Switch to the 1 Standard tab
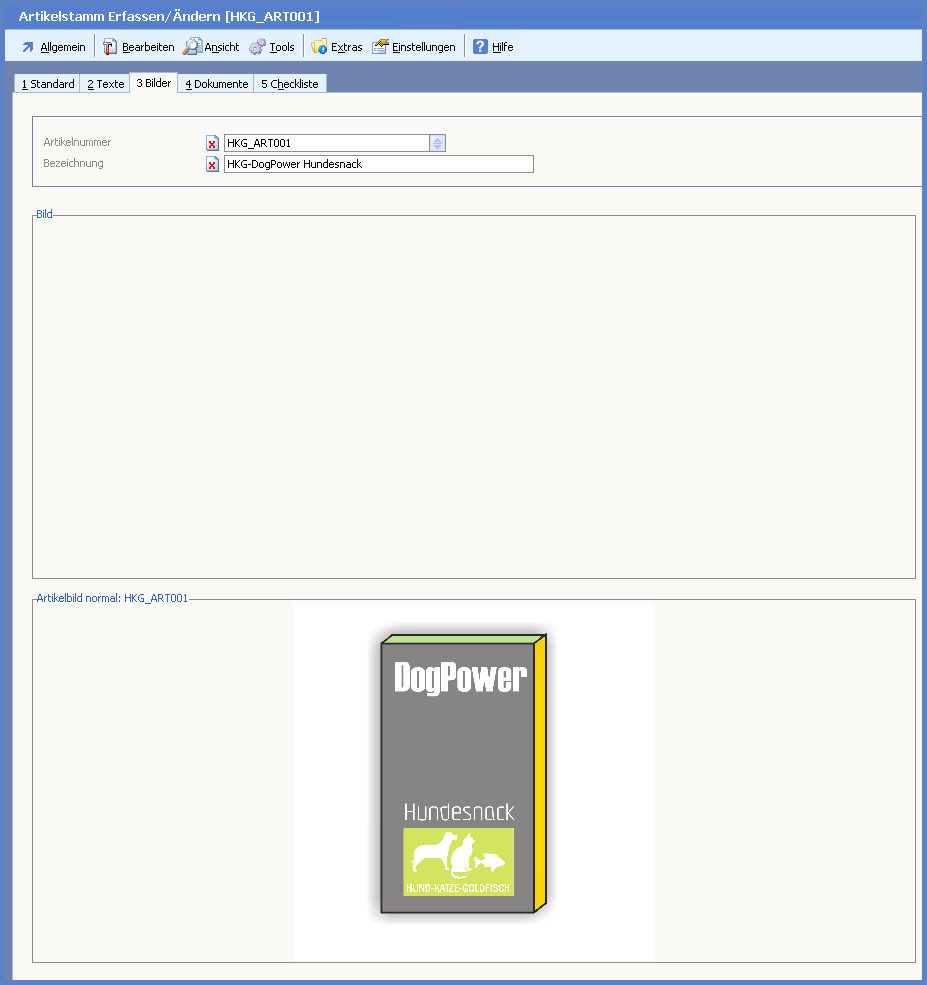This screenshot has width=927, height=985. click(x=48, y=84)
